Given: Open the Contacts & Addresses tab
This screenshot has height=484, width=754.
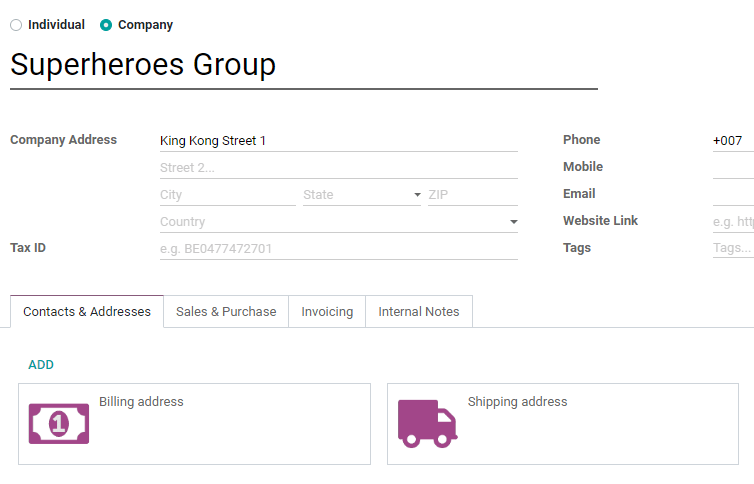Looking at the screenshot, I should (87, 312).
